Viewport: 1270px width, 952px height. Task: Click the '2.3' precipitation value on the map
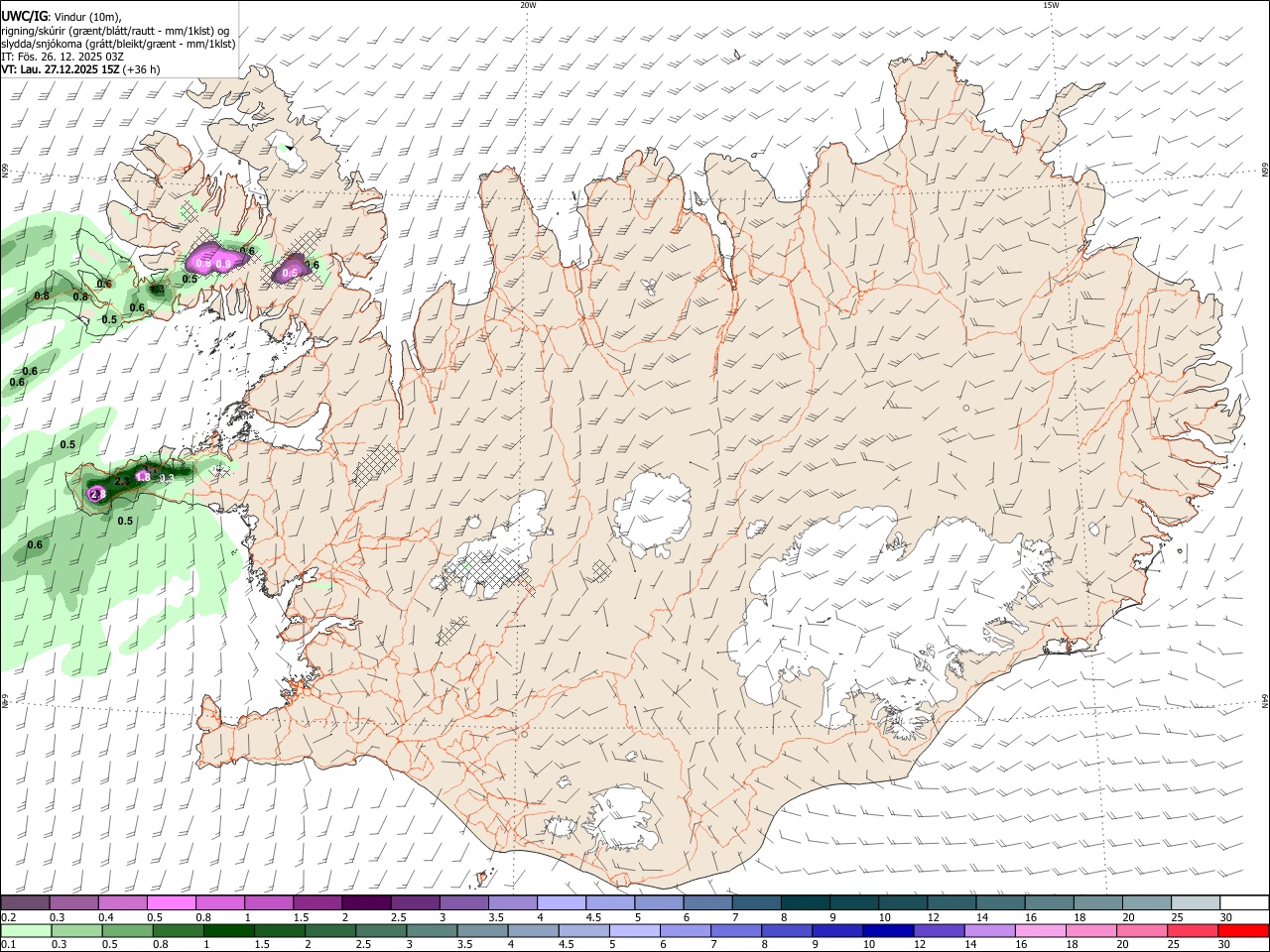click(x=122, y=481)
